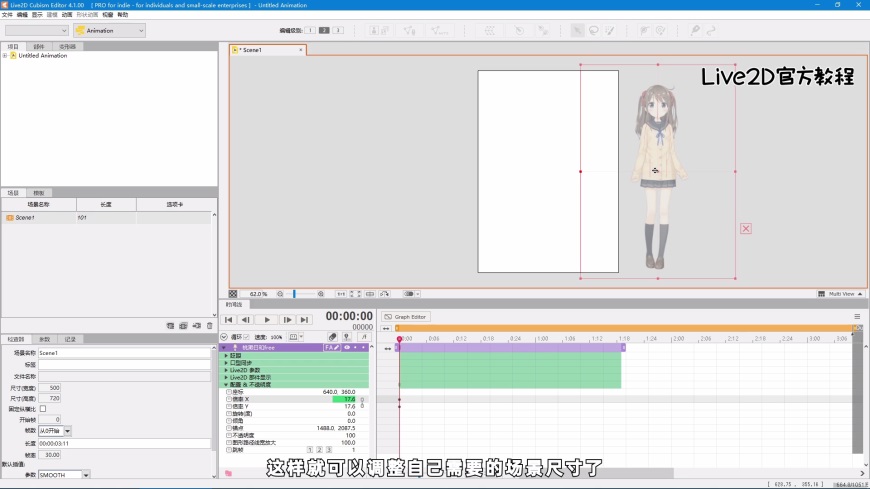Click the red X marker on the canvas
The image size is (870, 489).
(746, 229)
